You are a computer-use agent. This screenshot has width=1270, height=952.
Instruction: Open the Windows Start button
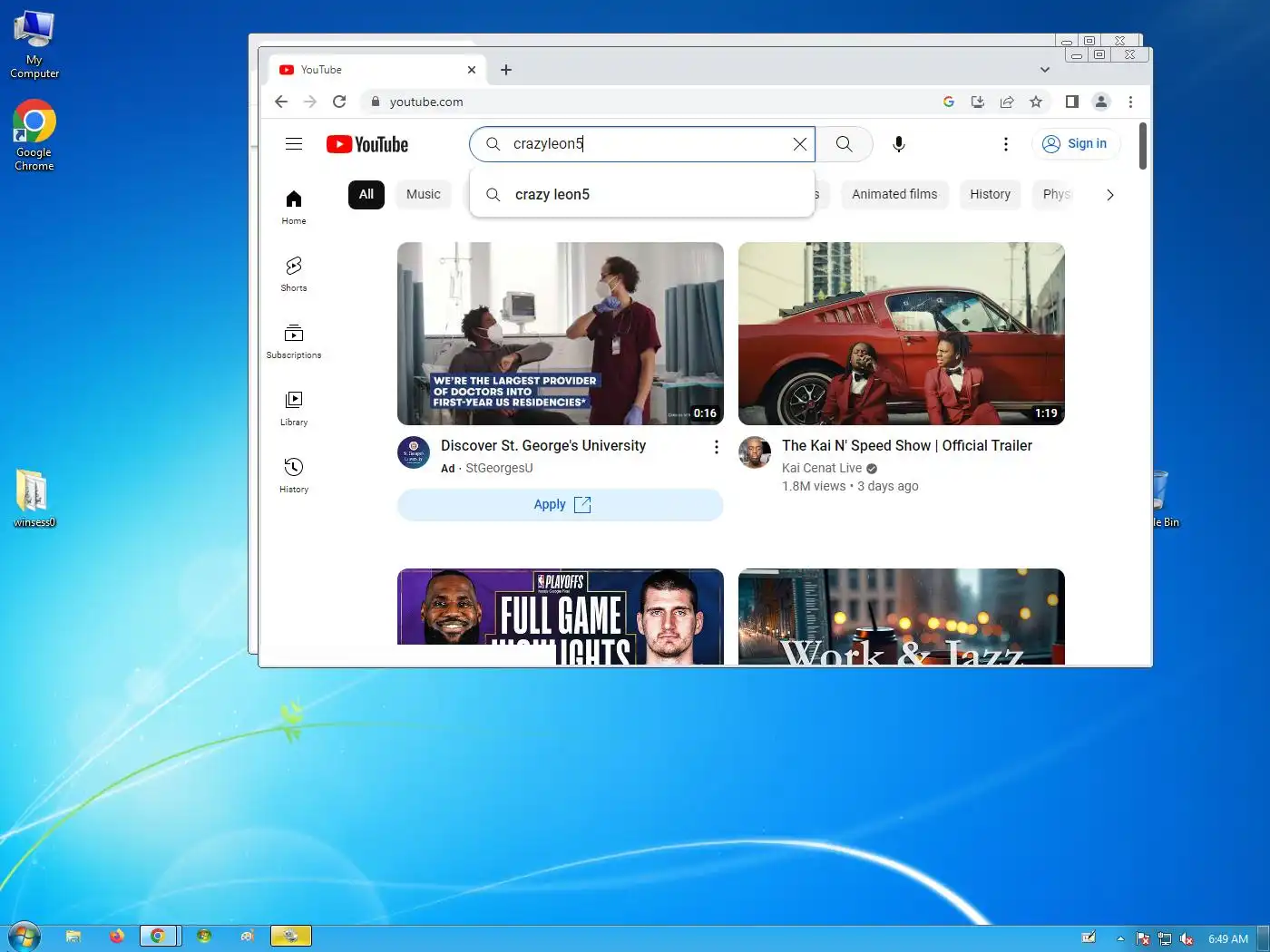(x=24, y=937)
